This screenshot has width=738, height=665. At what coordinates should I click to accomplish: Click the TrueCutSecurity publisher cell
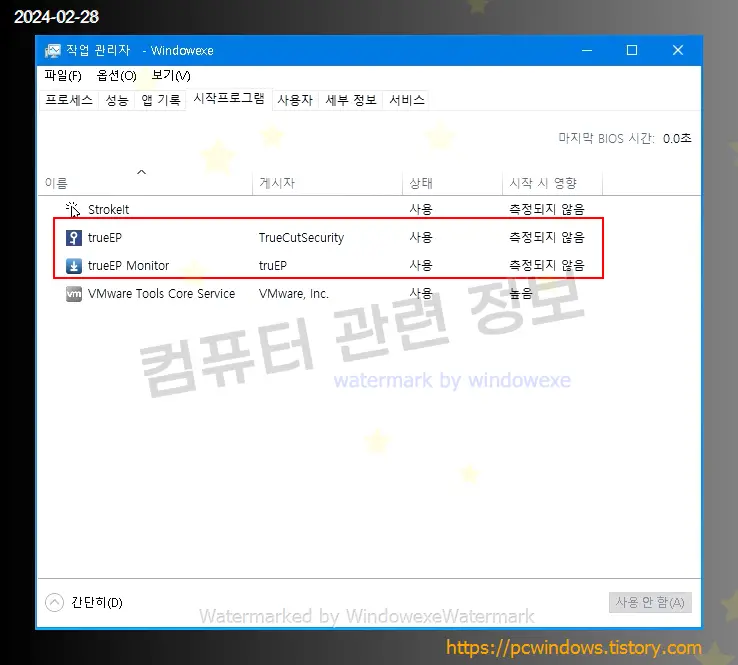[x=301, y=238]
